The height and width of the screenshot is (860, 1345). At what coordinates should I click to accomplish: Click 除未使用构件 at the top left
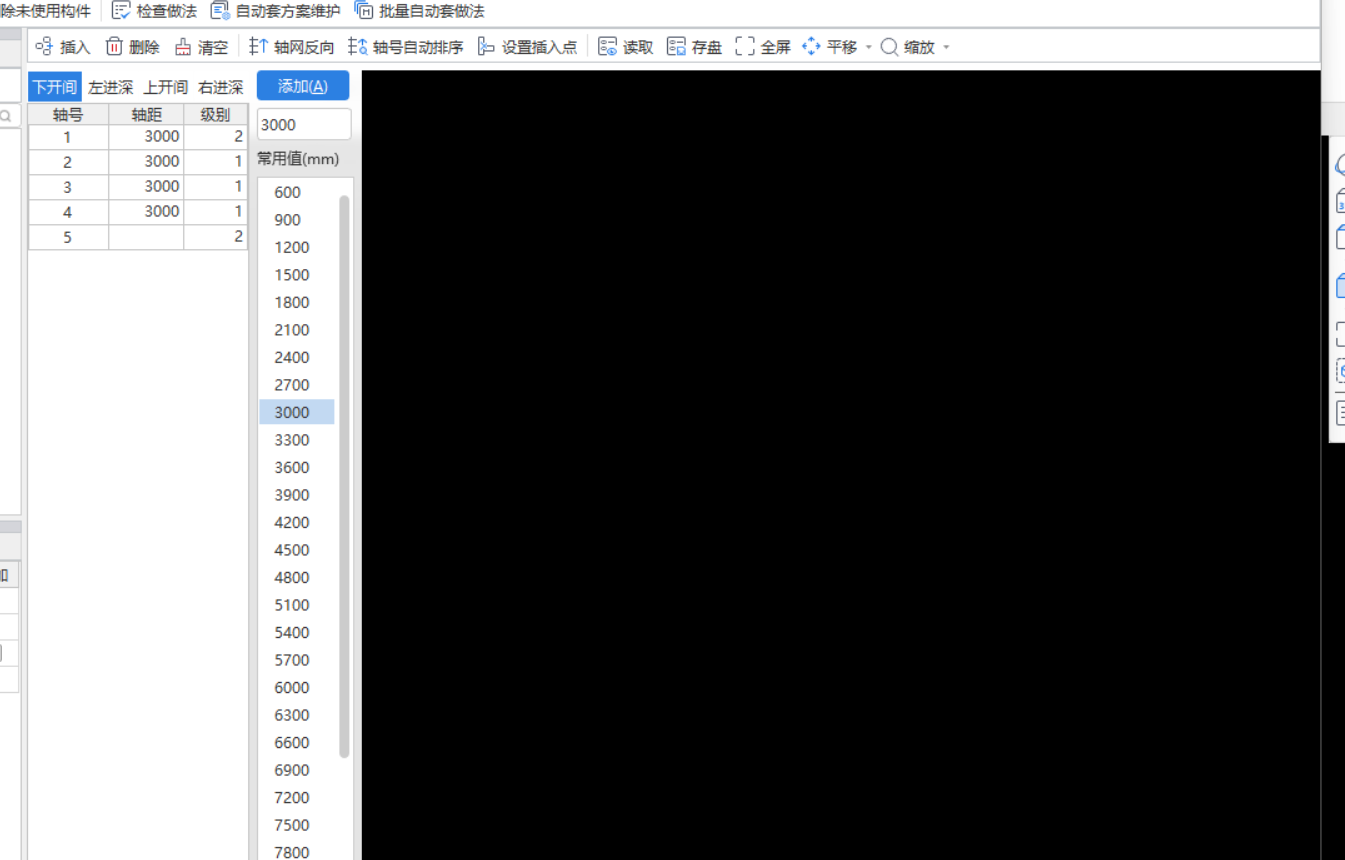(45, 11)
